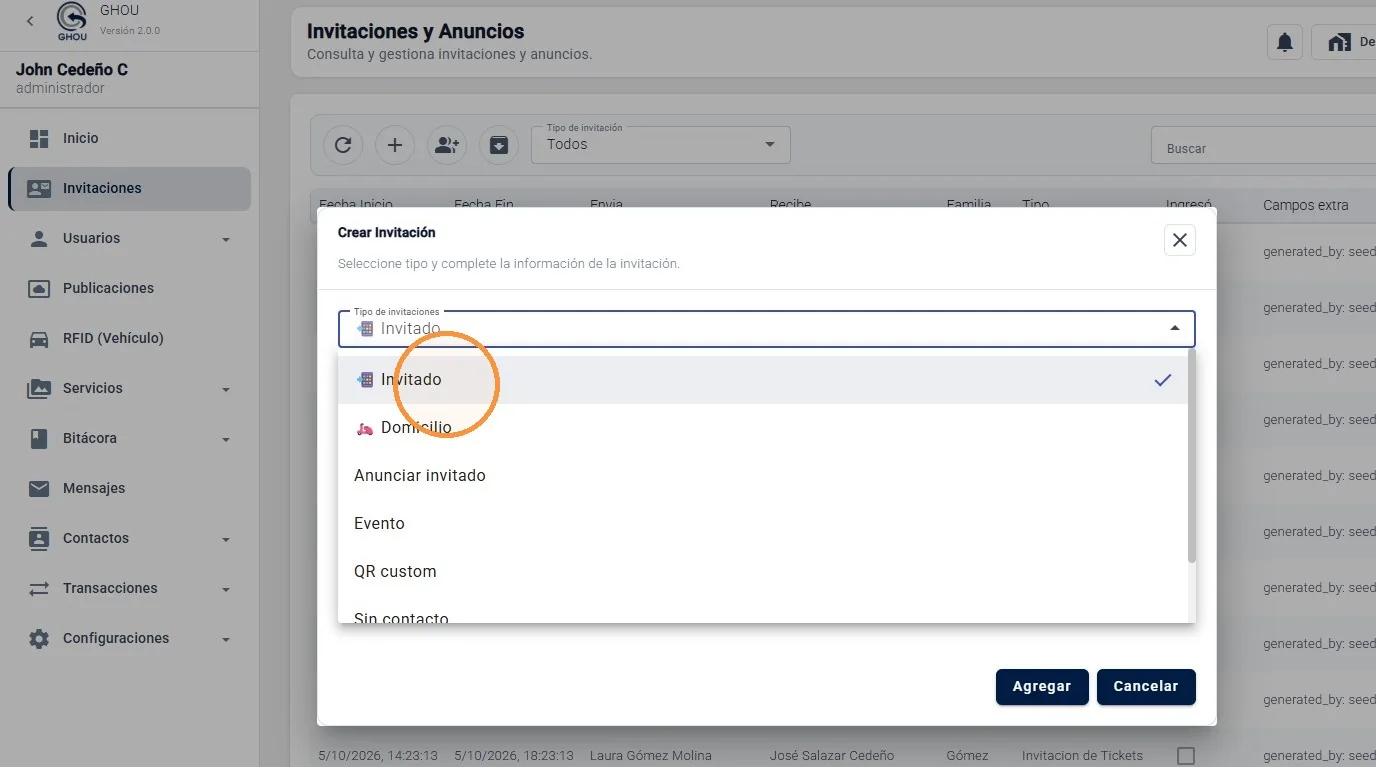The image size is (1376, 767).
Task: Click the add group person icon
Action: point(447,145)
